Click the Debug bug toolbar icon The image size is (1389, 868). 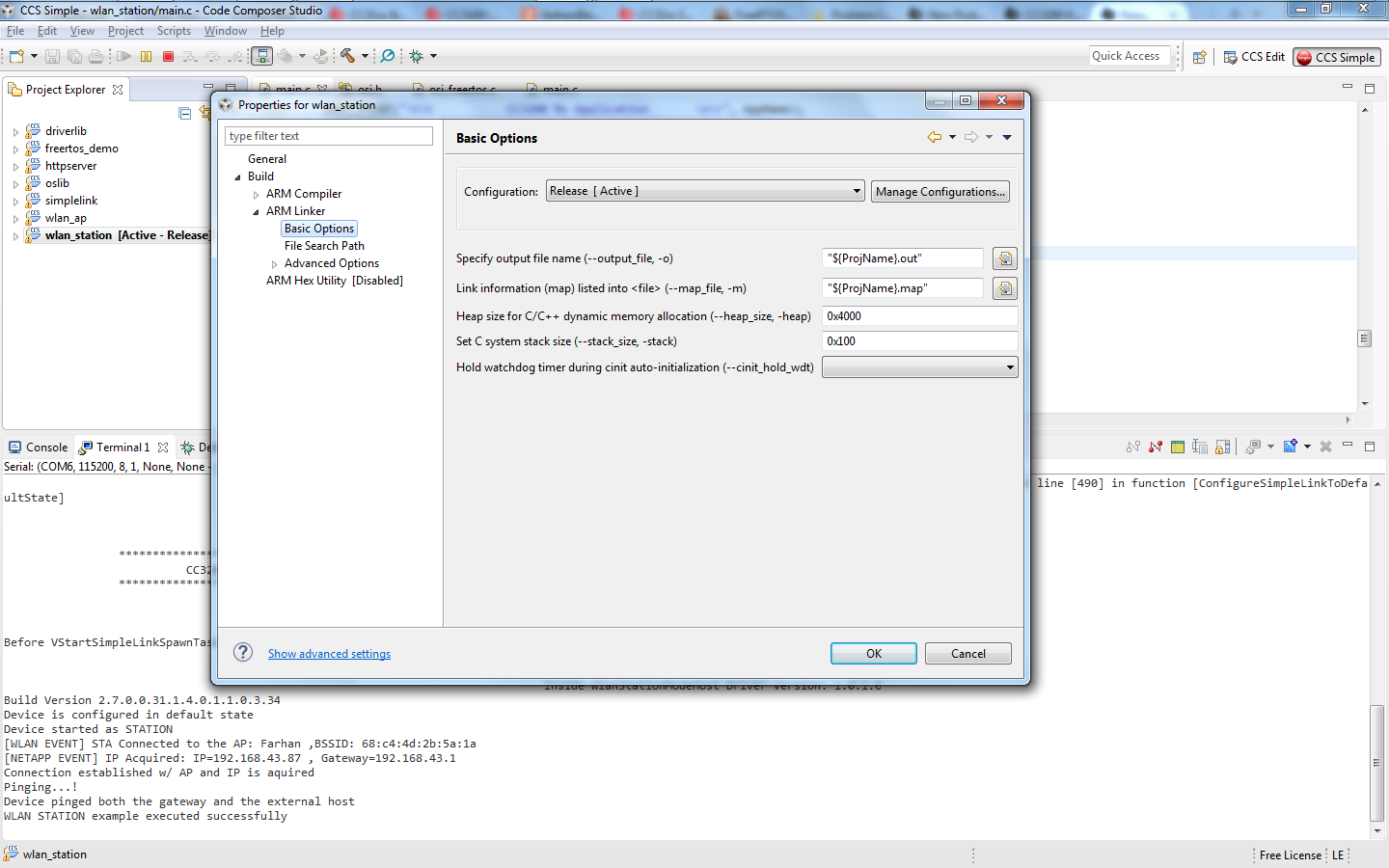[x=417, y=56]
